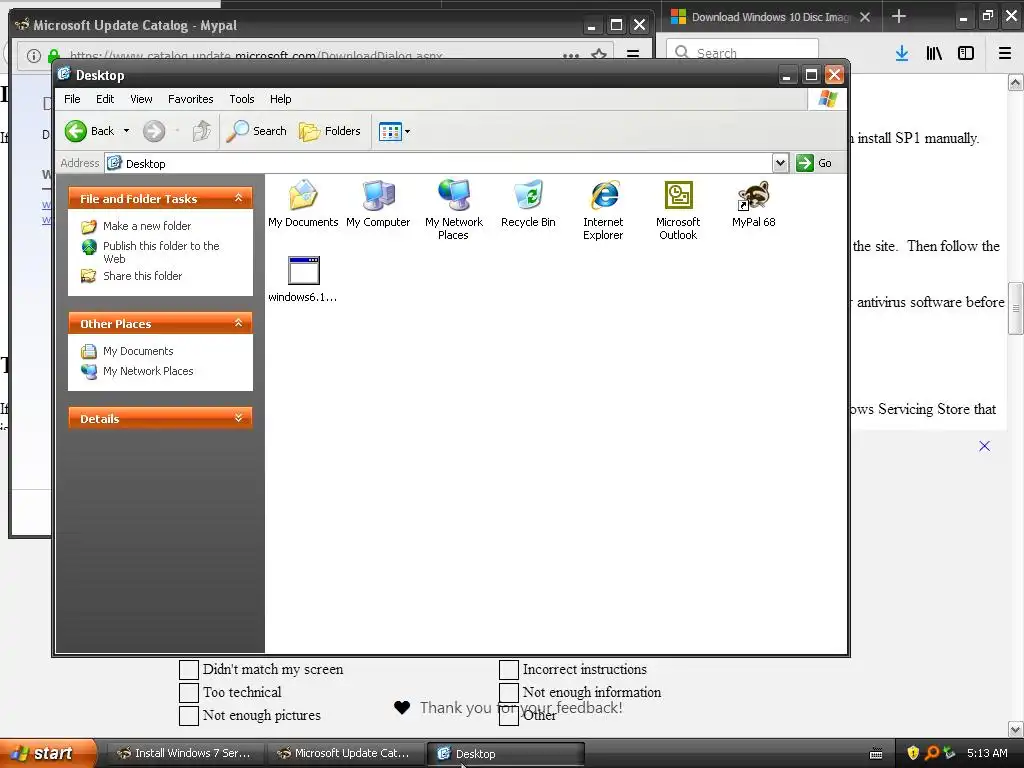
Task: Select the windows6.1 file icon
Action: (x=303, y=278)
